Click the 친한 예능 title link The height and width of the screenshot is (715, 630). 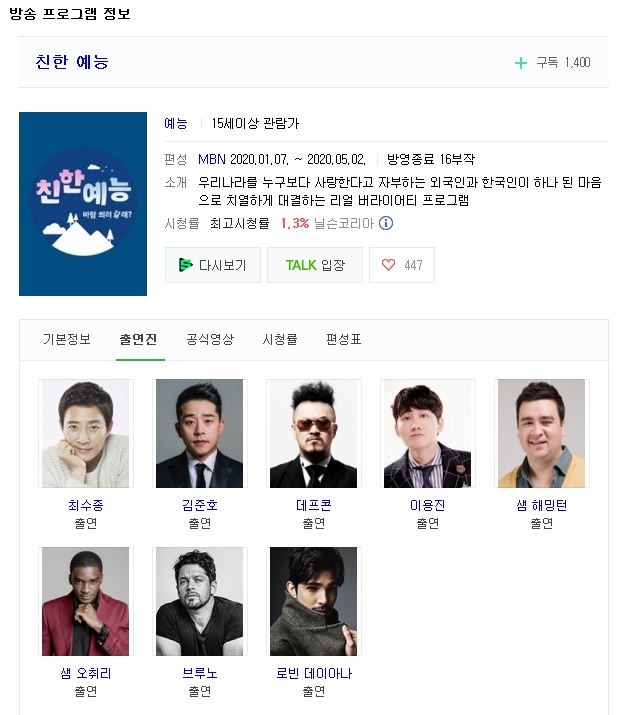pos(72,62)
